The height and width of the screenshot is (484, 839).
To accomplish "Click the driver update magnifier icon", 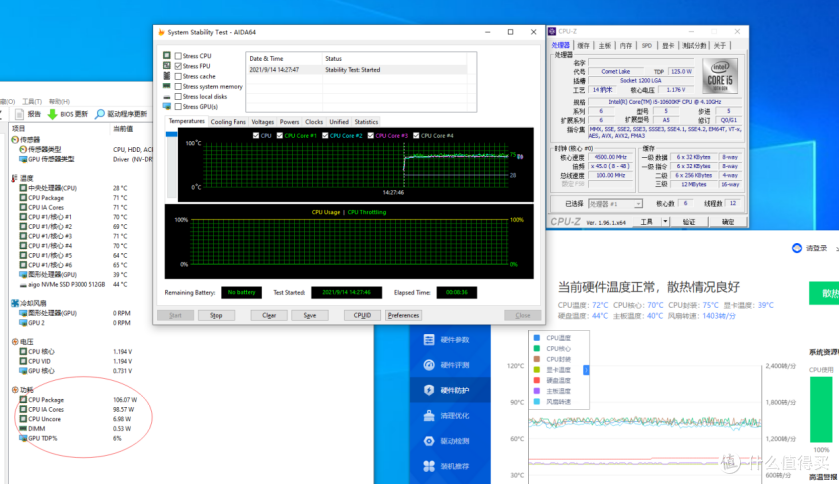I will pos(99,114).
